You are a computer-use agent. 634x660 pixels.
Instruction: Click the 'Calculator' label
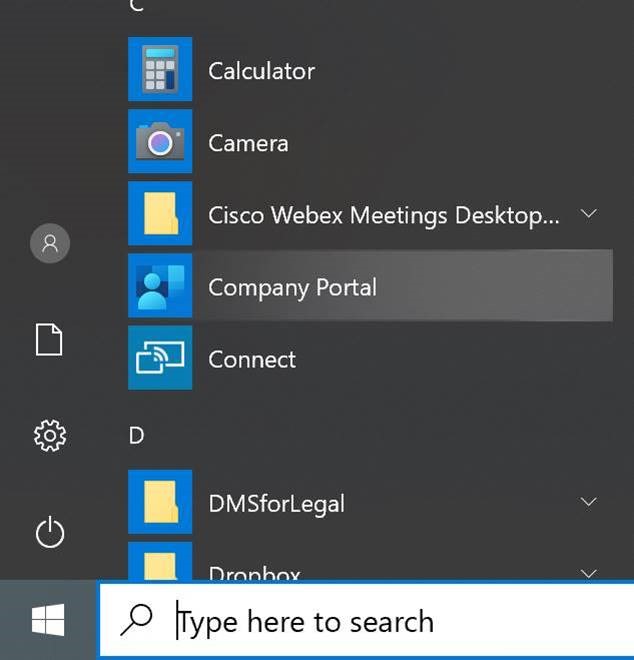click(261, 71)
